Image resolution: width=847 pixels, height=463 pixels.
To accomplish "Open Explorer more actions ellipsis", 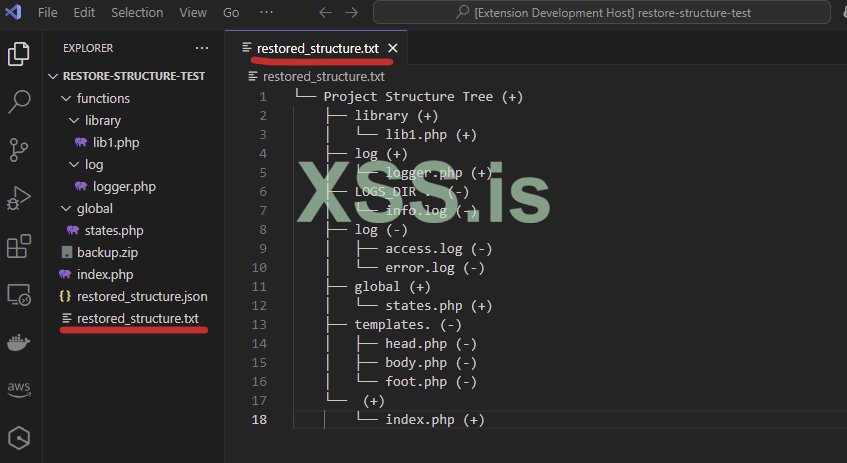I will 202,48.
